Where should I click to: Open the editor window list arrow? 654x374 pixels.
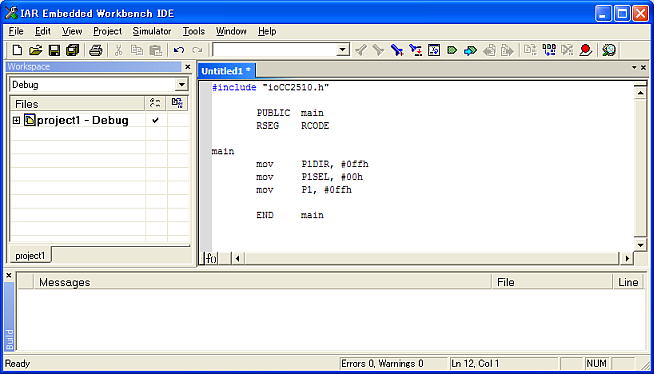[634, 67]
